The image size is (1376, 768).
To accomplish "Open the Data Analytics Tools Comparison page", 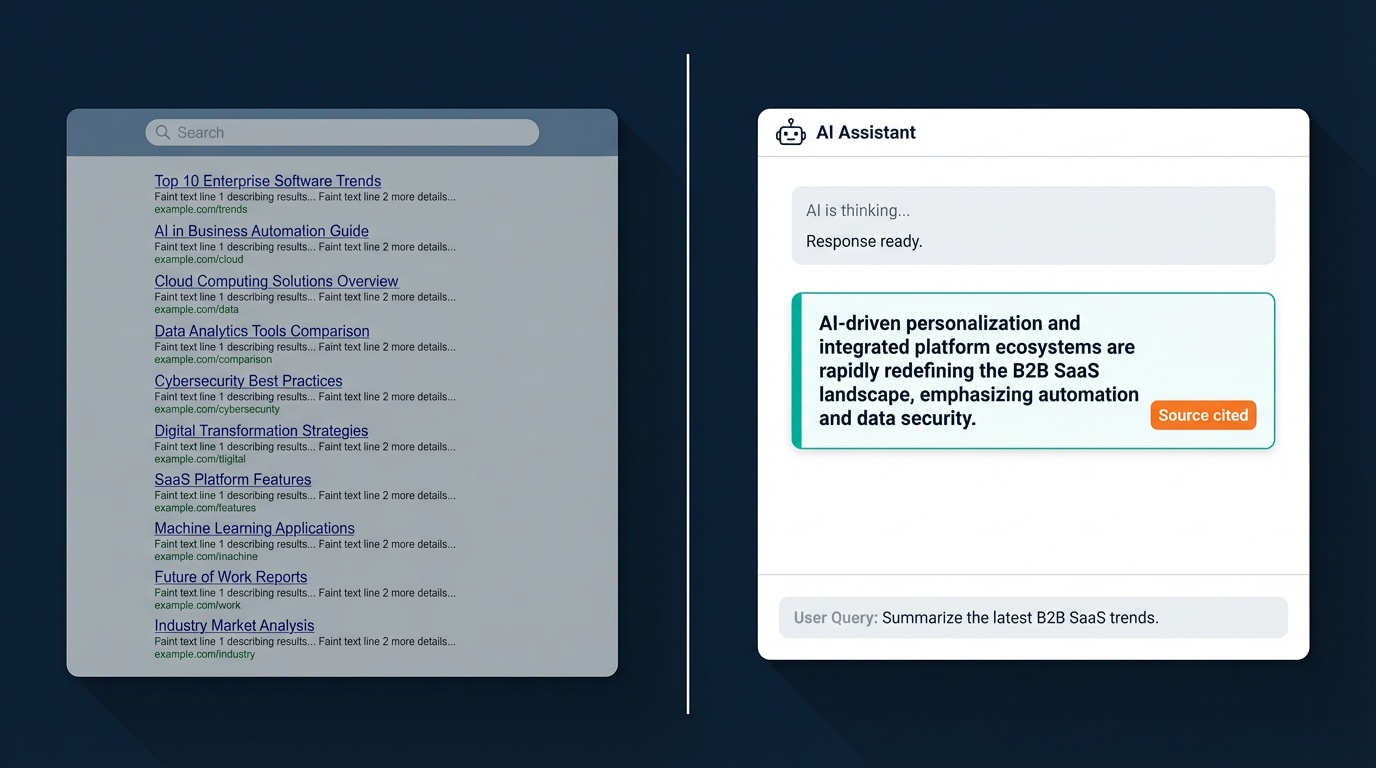I will tap(261, 331).
